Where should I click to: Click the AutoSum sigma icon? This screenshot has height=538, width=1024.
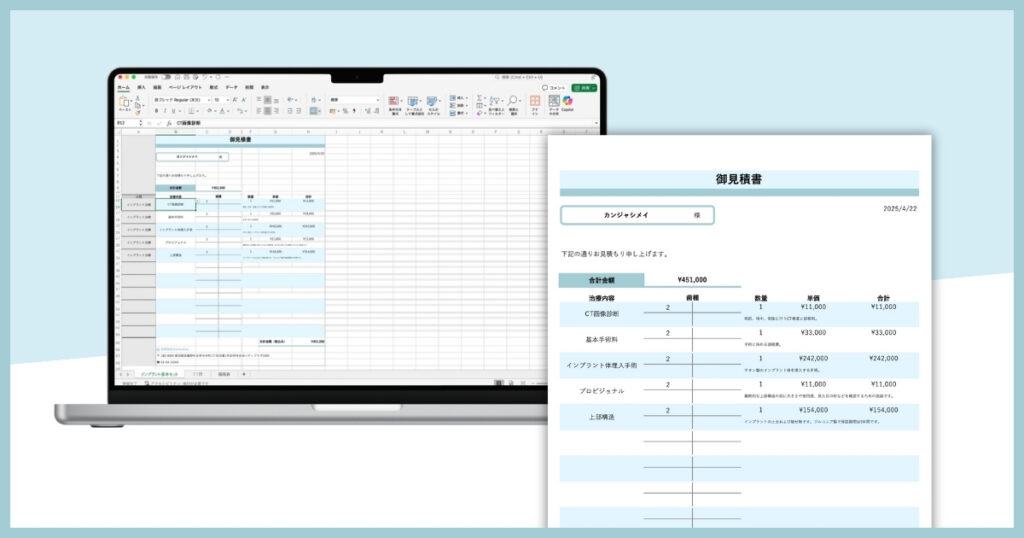[x=479, y=98]
